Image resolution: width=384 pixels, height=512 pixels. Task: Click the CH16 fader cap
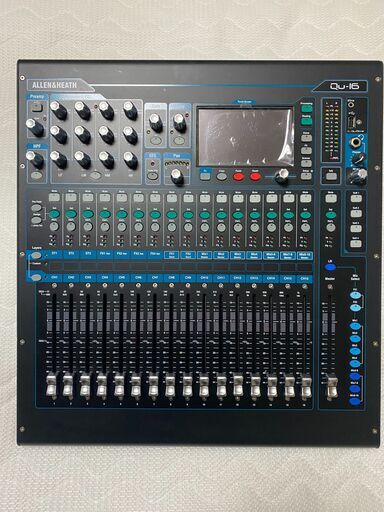[306, 387]
